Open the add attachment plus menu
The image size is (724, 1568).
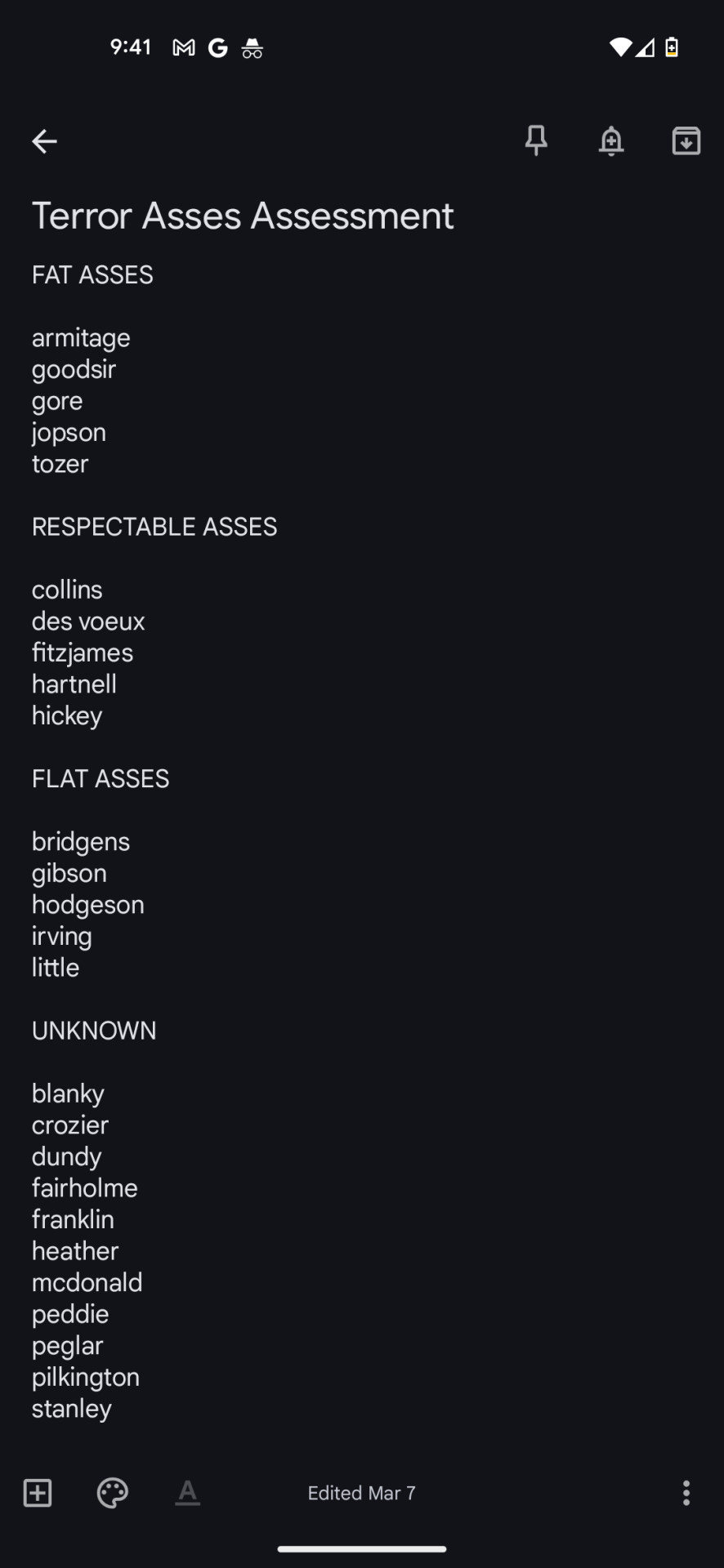pos(38,1493)
